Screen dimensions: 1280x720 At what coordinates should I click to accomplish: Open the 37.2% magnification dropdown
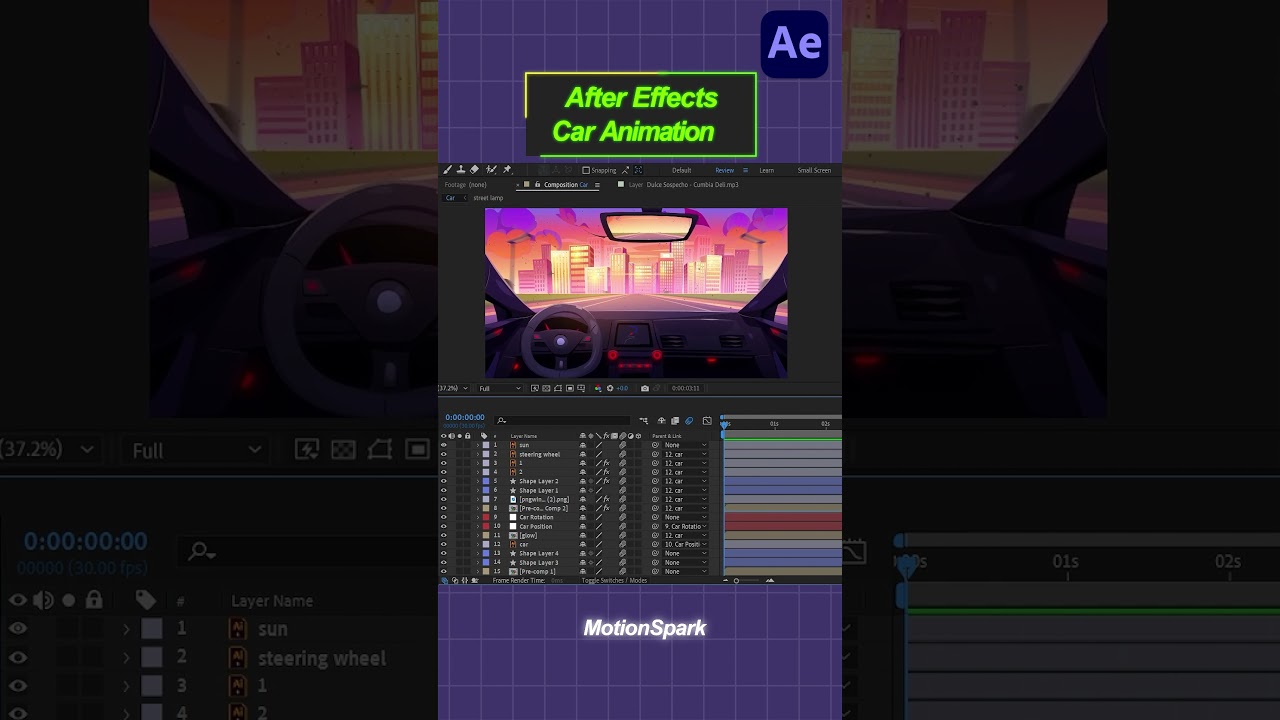coord(453,388)
